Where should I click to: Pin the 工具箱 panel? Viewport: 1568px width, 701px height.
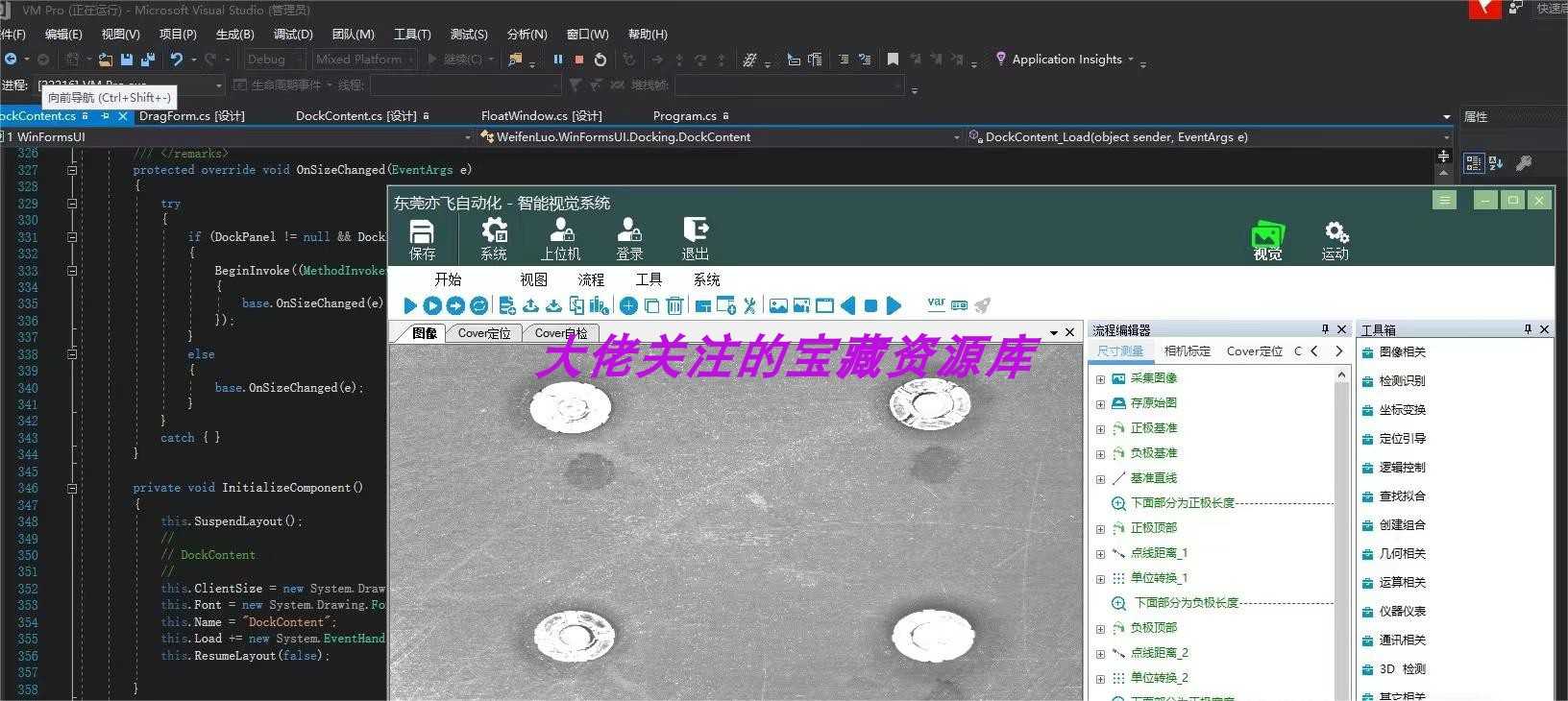click(x=1528, y=329)
